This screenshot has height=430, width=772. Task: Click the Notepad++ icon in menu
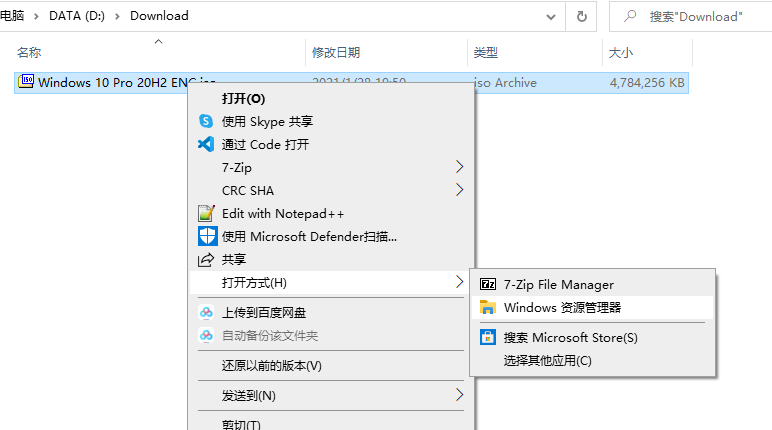206,213
